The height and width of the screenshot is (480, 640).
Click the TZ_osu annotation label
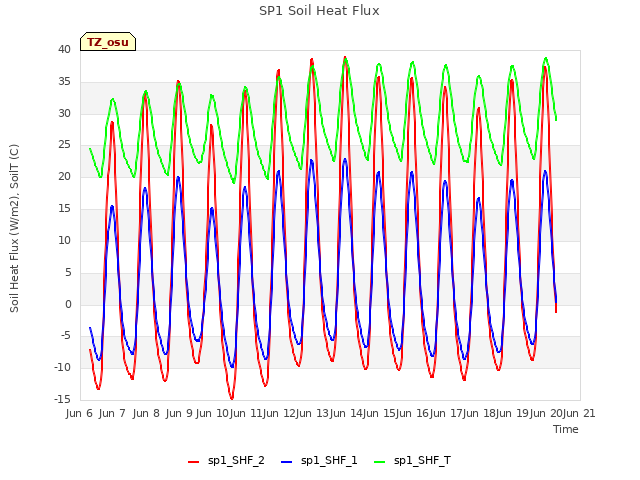click(108, 42)
